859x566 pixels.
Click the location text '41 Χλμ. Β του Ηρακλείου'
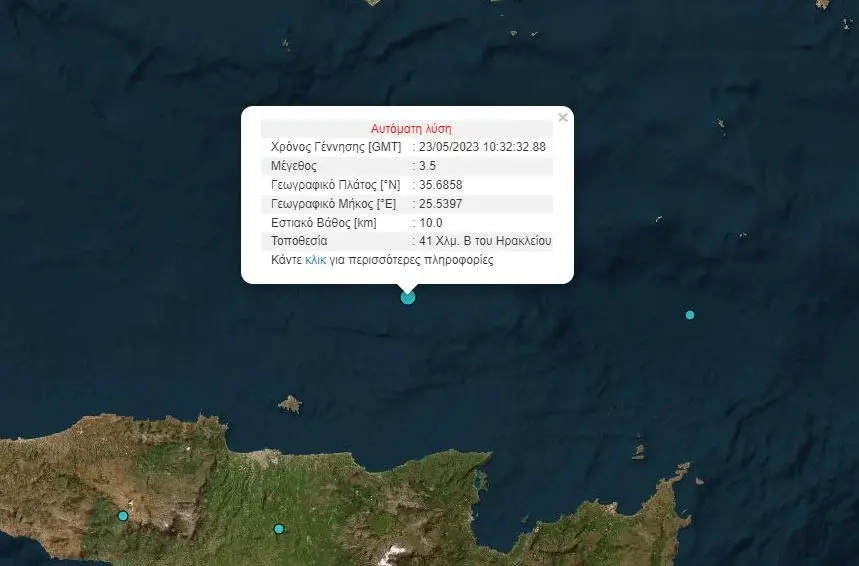[485, 241]
